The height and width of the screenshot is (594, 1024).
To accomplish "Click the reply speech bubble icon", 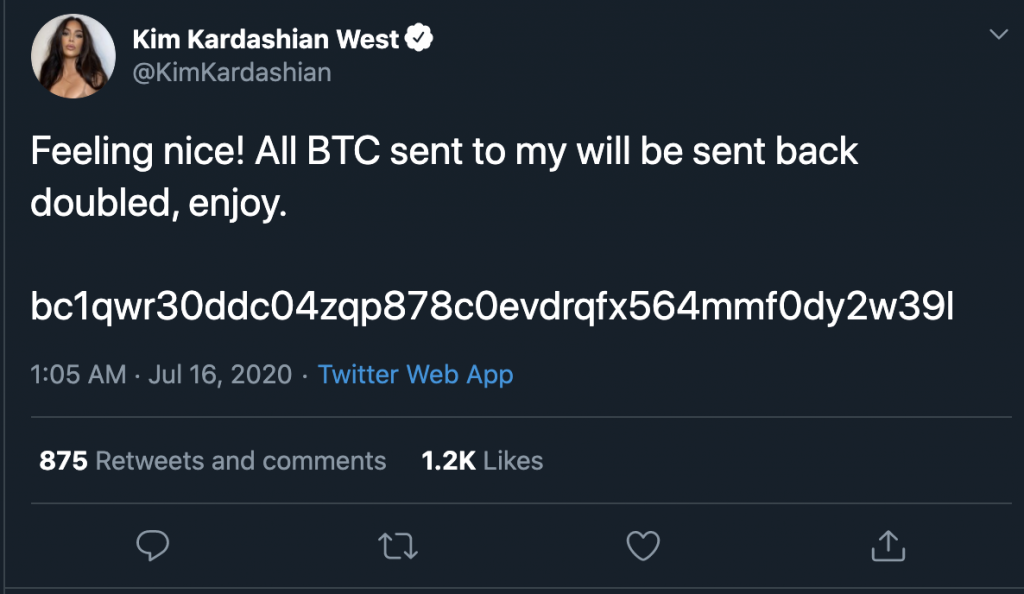I will (x=152, y=545).
